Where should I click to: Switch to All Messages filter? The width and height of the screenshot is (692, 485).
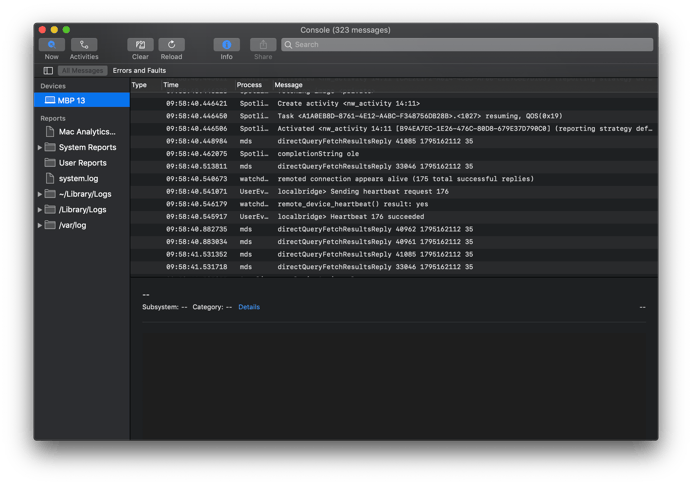[x=83, y=71]
